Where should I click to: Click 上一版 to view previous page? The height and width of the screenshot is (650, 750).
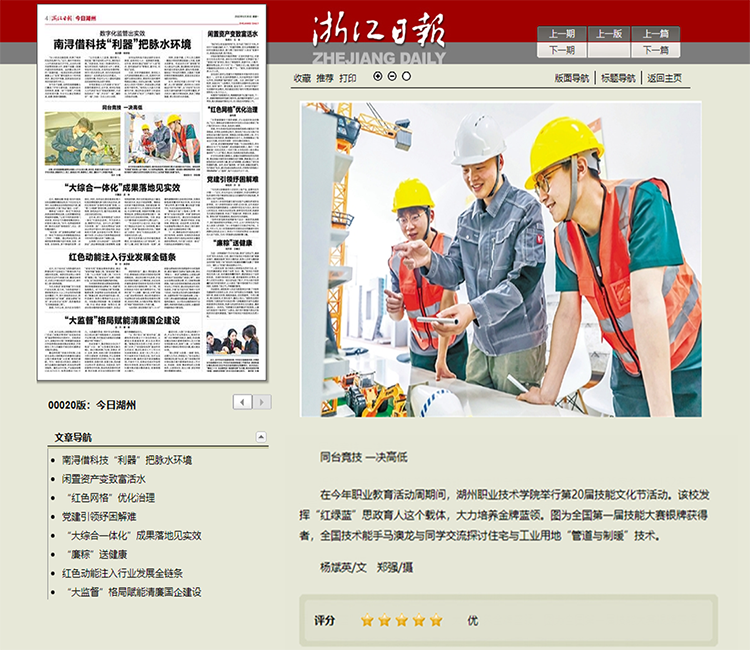[609, 33]
